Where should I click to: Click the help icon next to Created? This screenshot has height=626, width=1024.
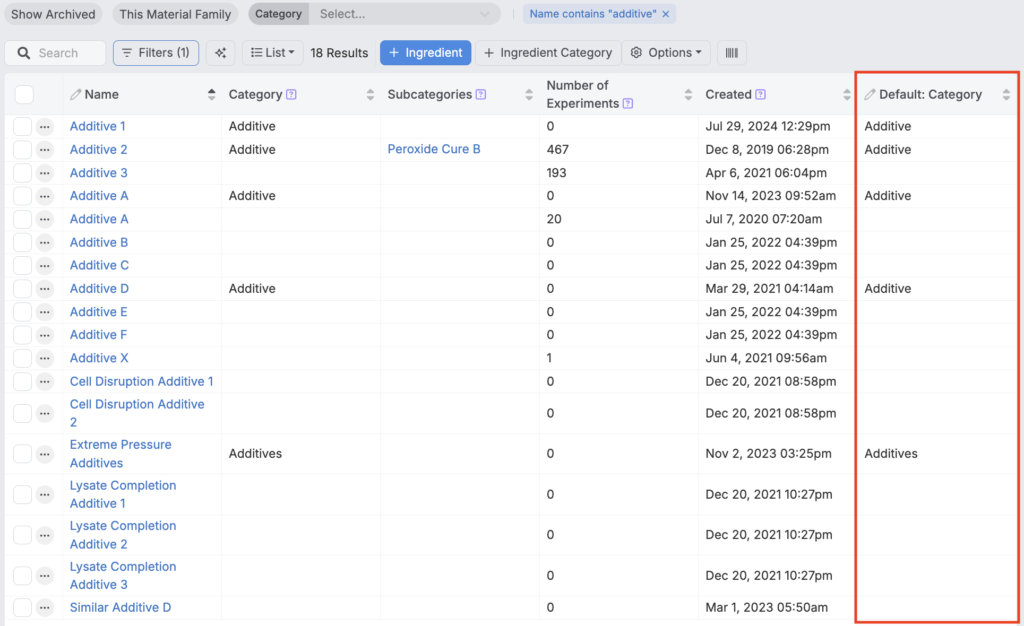coord(761,95)
